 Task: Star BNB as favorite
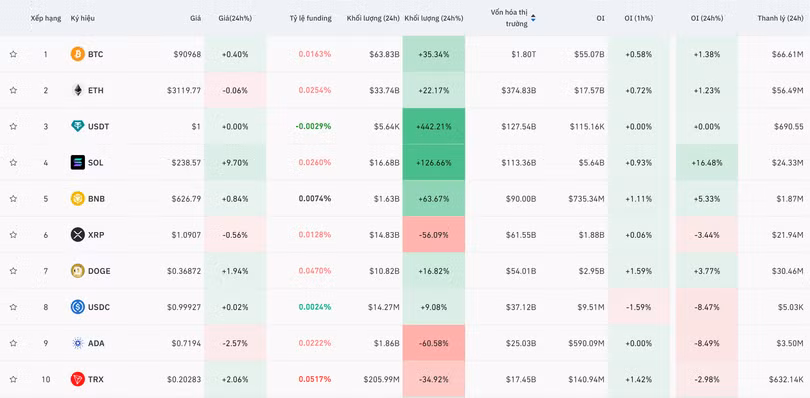click(x=13, y=198)
